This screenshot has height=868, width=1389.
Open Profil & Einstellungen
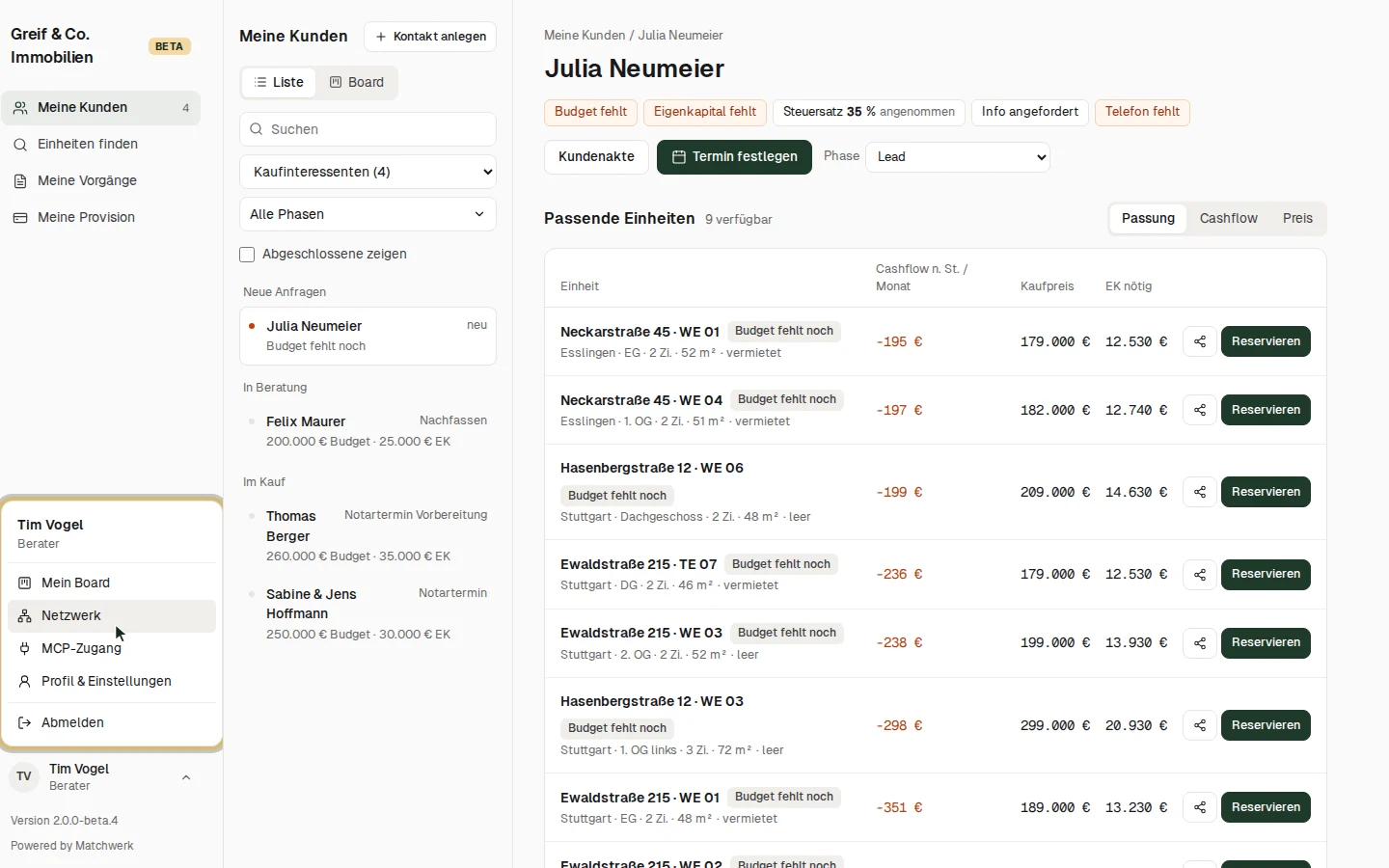pos(112,682)
